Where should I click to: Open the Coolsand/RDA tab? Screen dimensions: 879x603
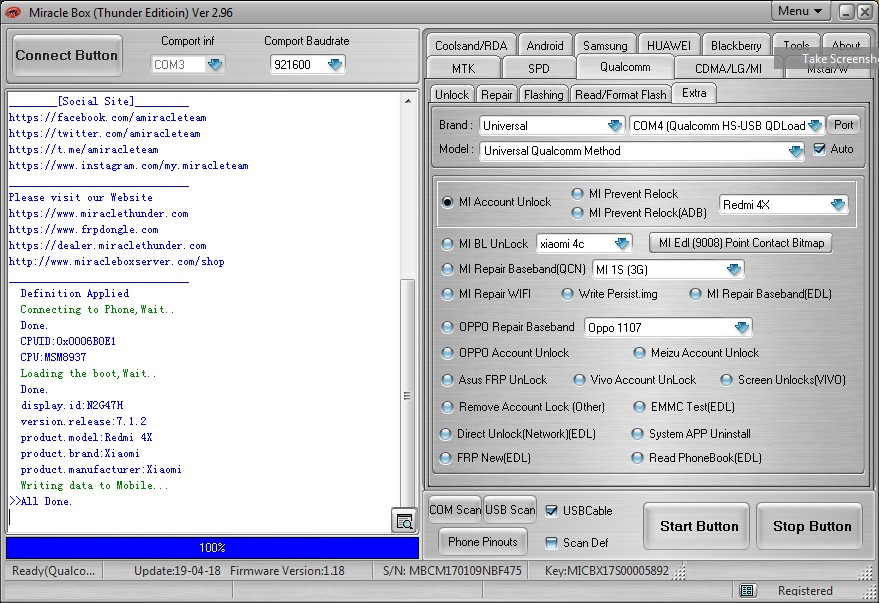[x=471, y=45]
